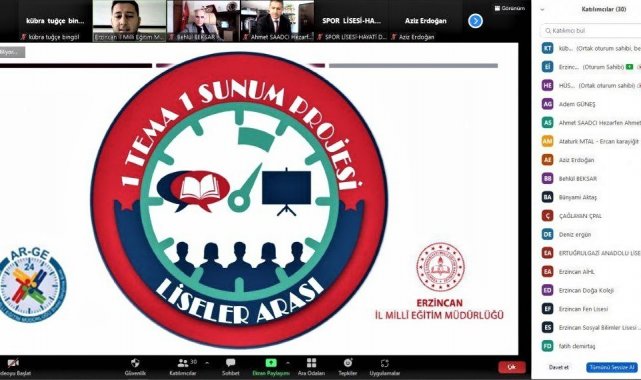
Task: Click the DE avatar for Deniz ergün
Action: [547, 234]
